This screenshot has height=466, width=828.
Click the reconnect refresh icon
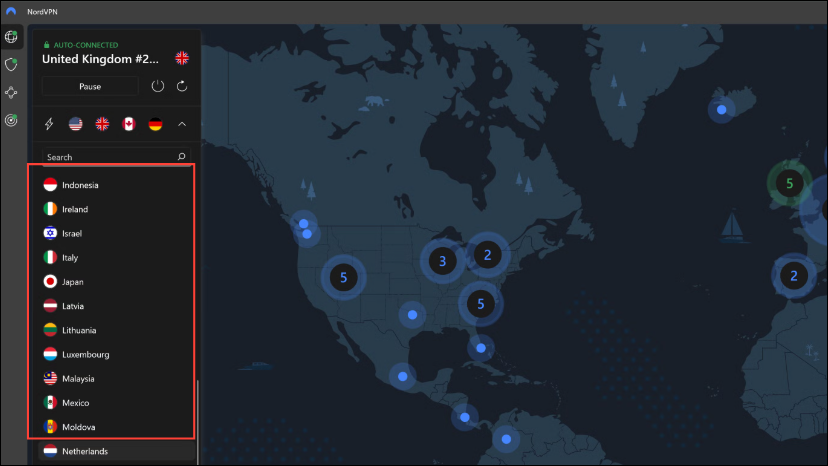(x=182, y=87)
